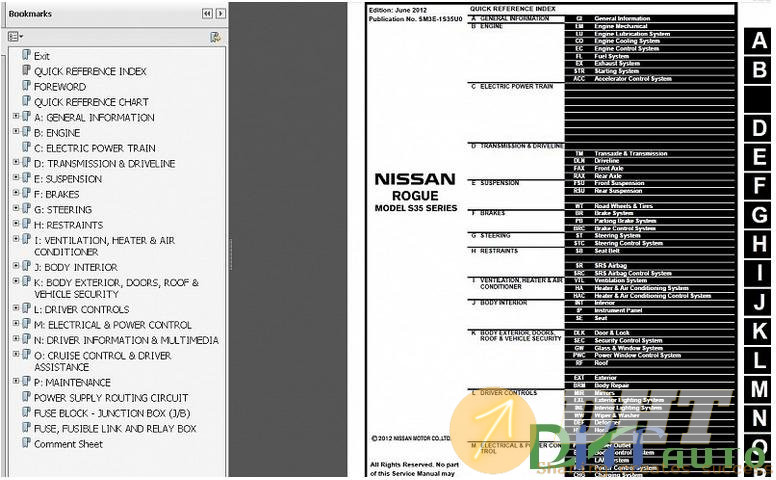The height and width of the screenshot is (480, 776).
Task: Expand the A: GENERAL INFORMATION bookmark
Action: (x=16, y=116)
